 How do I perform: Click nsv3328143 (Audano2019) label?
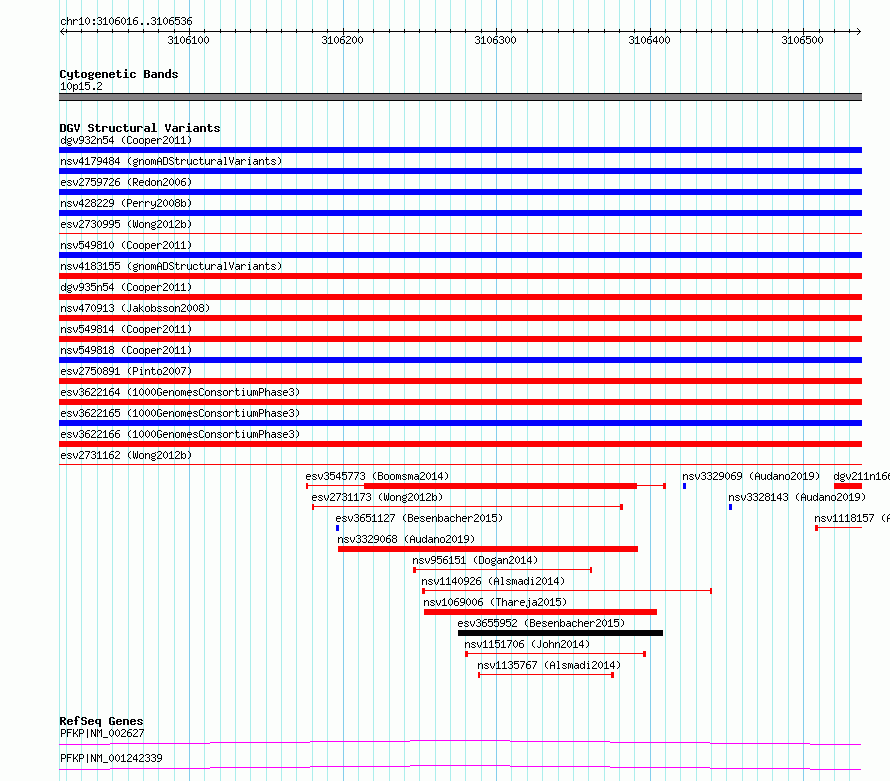(797, 497)
